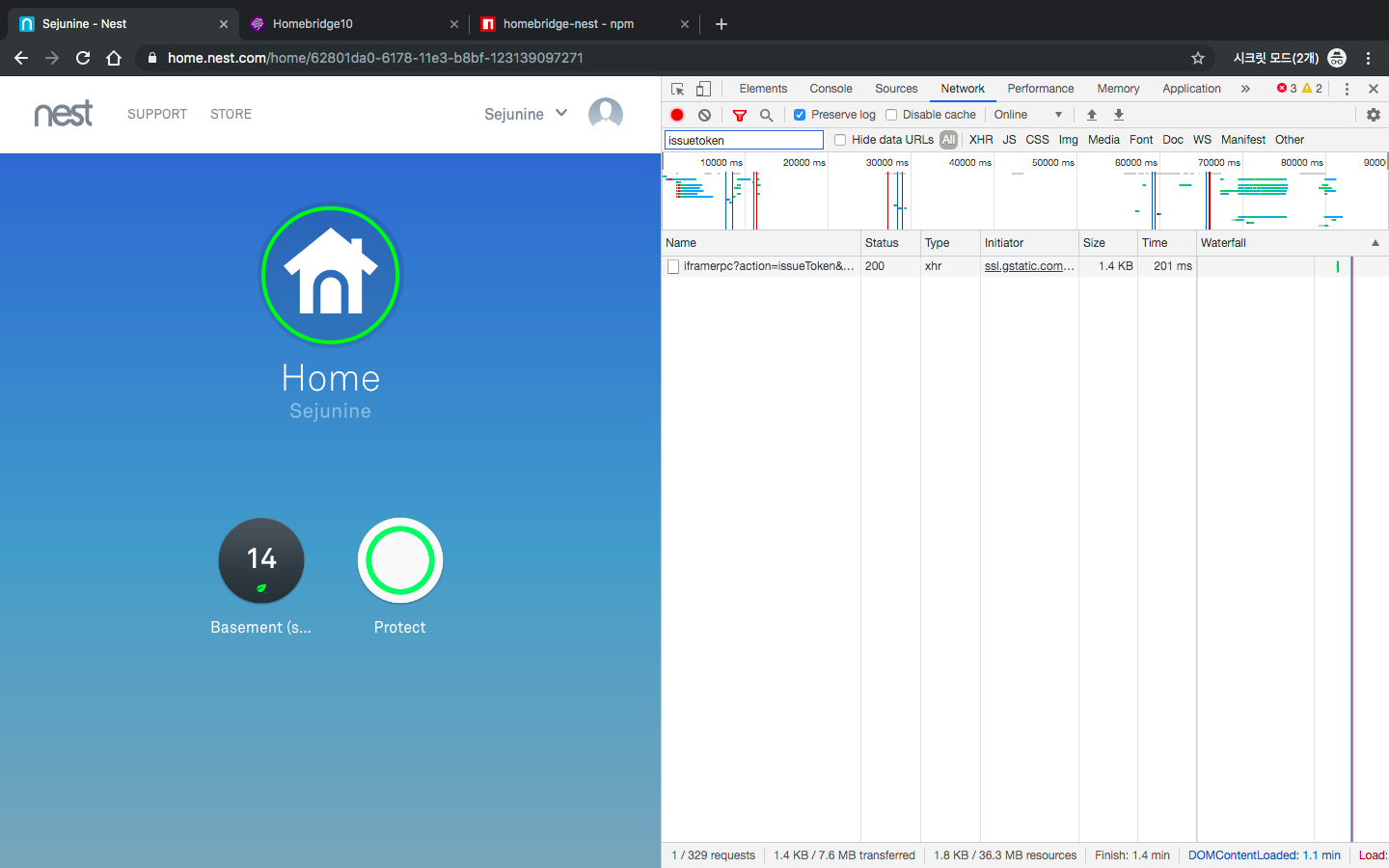Switch to the Sources tab
The height and width of the screenshot is (868, 1389).
point(896,89)
